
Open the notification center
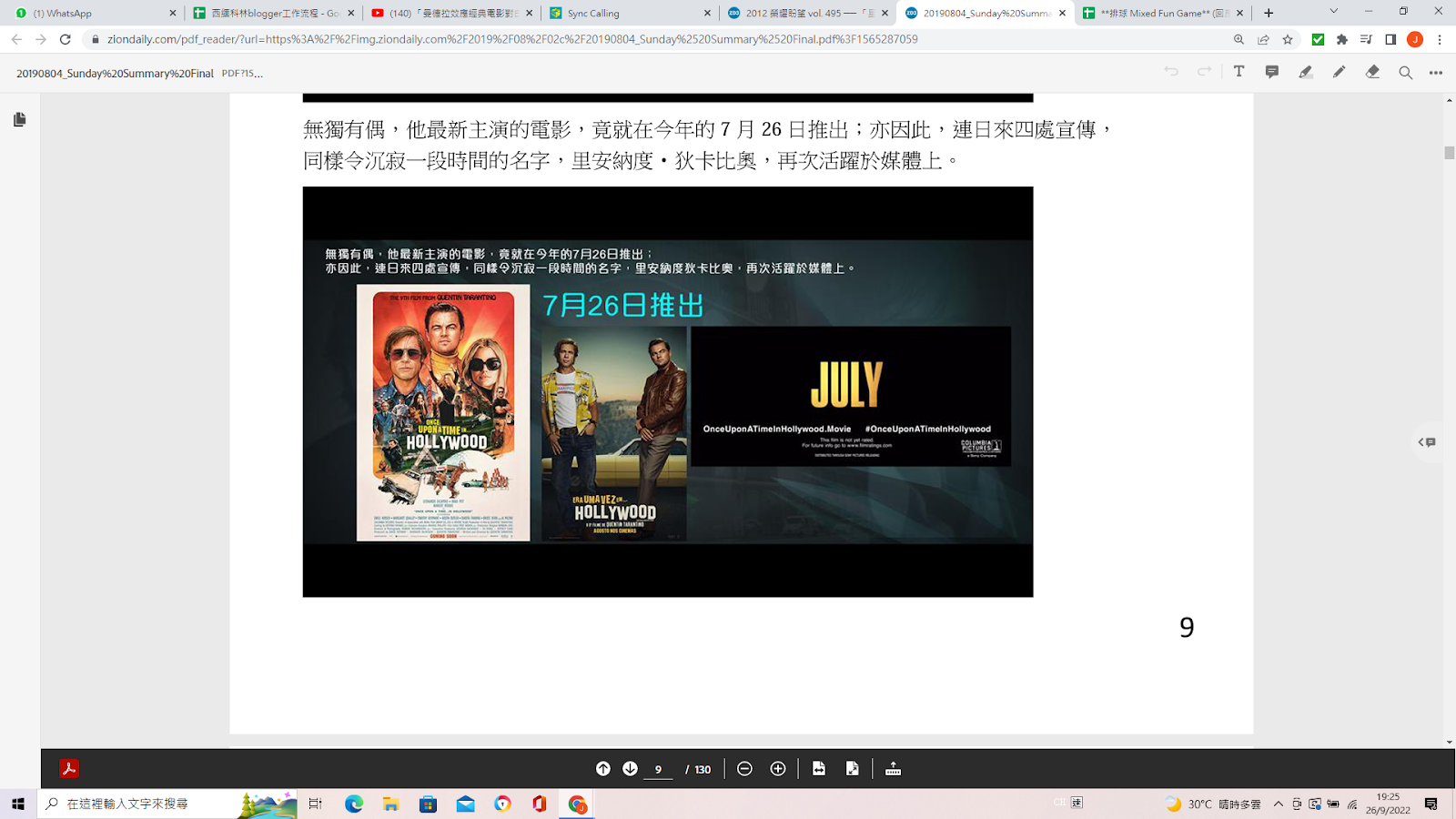pos(1431,804)
